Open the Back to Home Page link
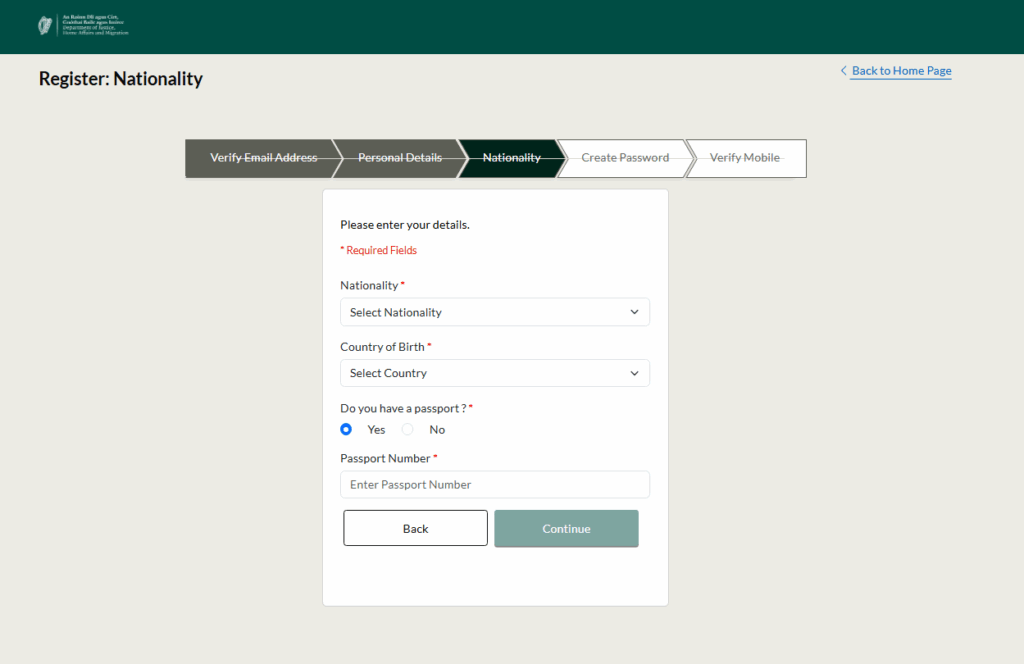Viewport: 1024px width, 664px height. click(x=901, y=71)
